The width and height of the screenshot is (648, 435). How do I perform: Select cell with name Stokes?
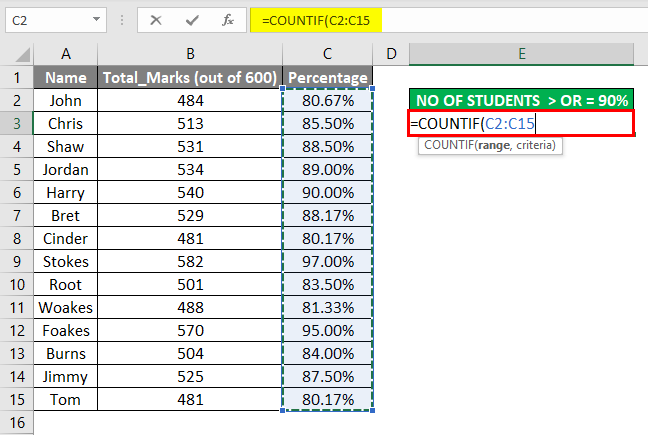coord(66,261)
